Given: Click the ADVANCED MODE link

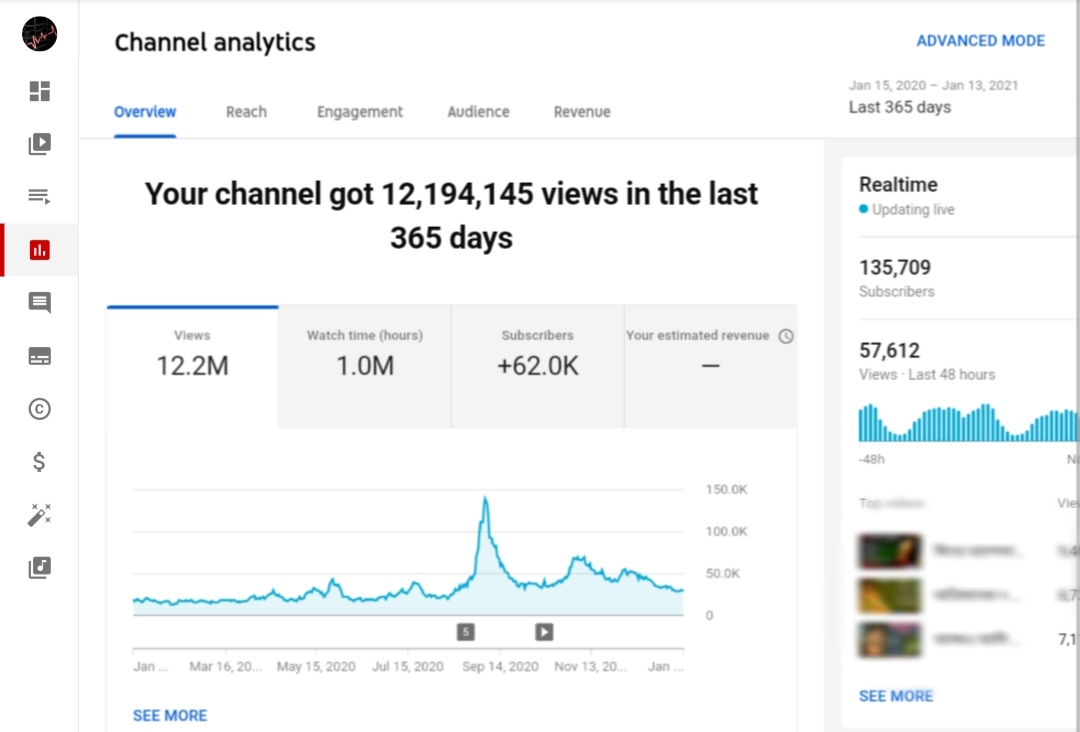Looking at the screenshot, I should tap(980, 41).
